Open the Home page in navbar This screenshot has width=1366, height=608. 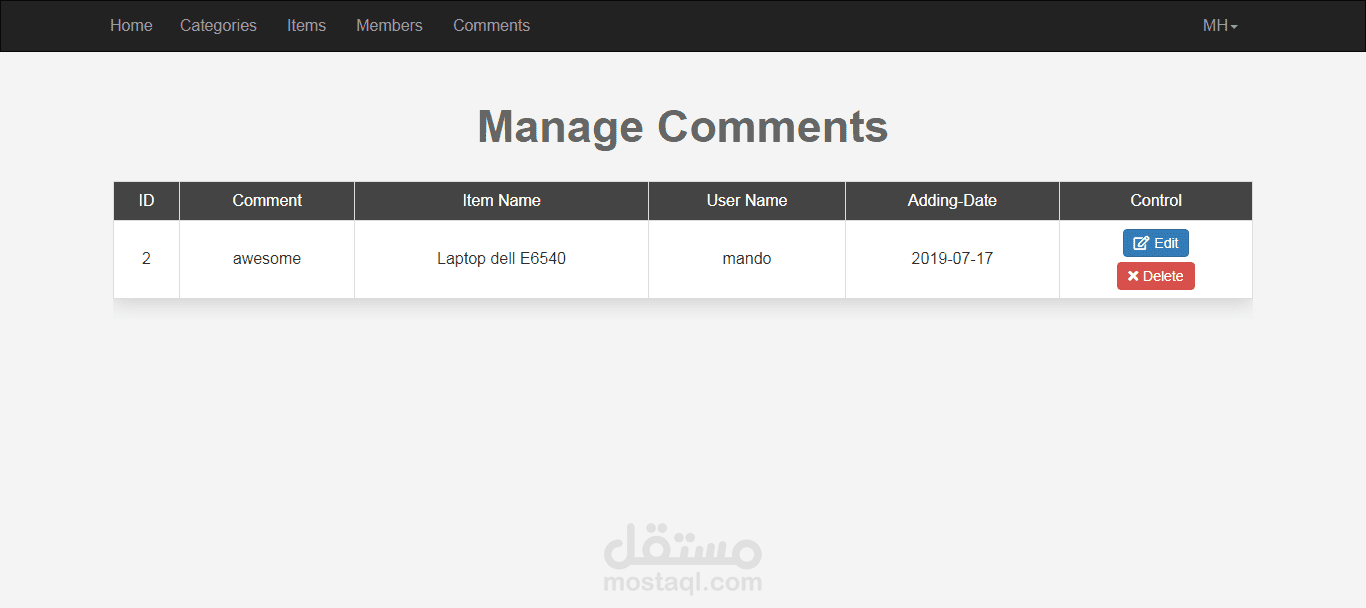tap(131, 26)
